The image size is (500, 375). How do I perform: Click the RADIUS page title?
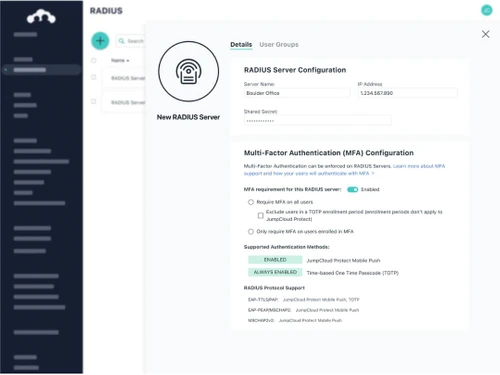[x=106, y=11]
